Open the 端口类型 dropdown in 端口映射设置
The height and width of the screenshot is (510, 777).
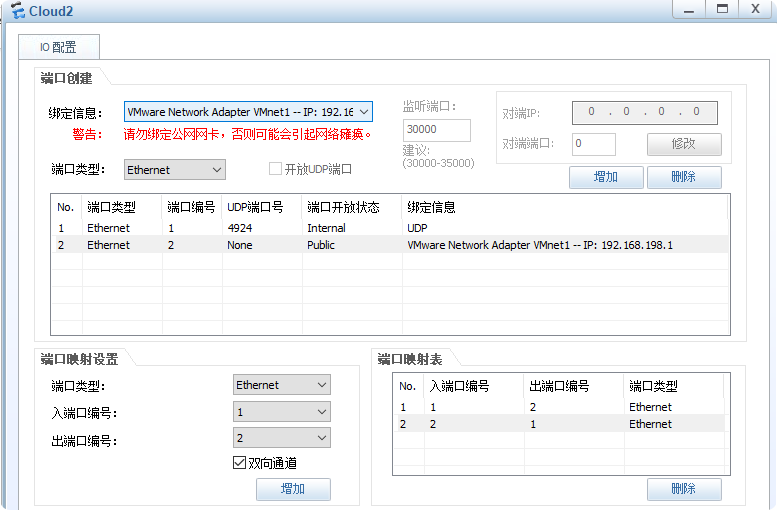click(281, 385)
